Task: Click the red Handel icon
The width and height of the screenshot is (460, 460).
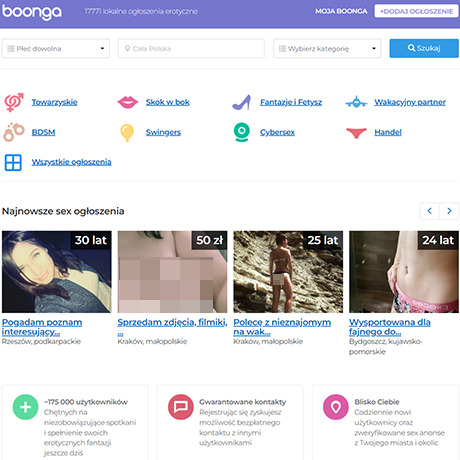Action: [x=356, y=133]
